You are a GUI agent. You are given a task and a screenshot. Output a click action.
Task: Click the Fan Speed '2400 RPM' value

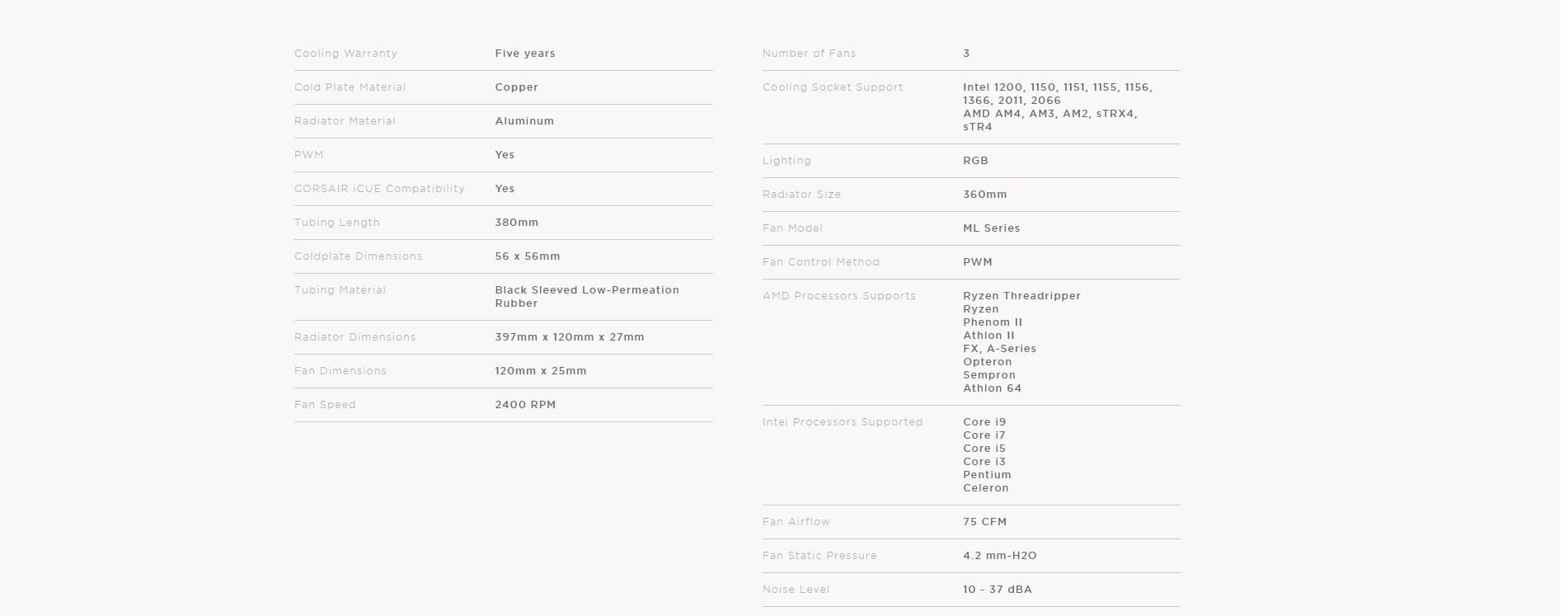(x=525, y=405)
